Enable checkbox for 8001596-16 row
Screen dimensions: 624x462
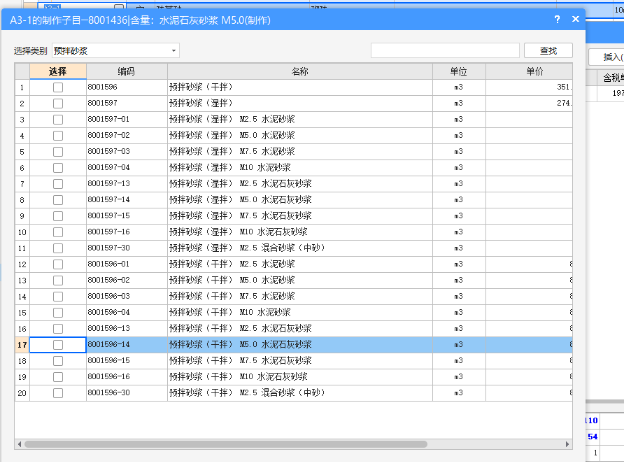pyautogui.click(x=58, y=377)
